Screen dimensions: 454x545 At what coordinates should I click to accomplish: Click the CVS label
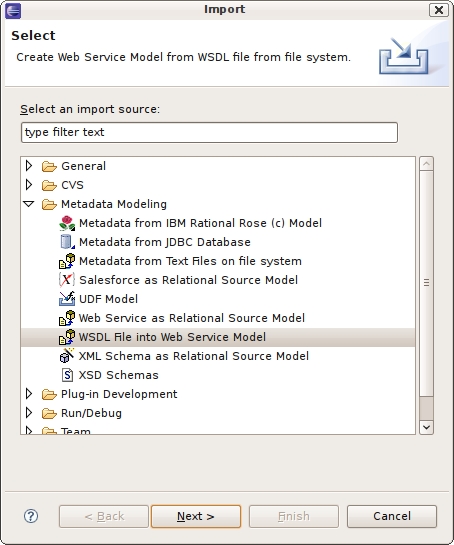(72, 185)
